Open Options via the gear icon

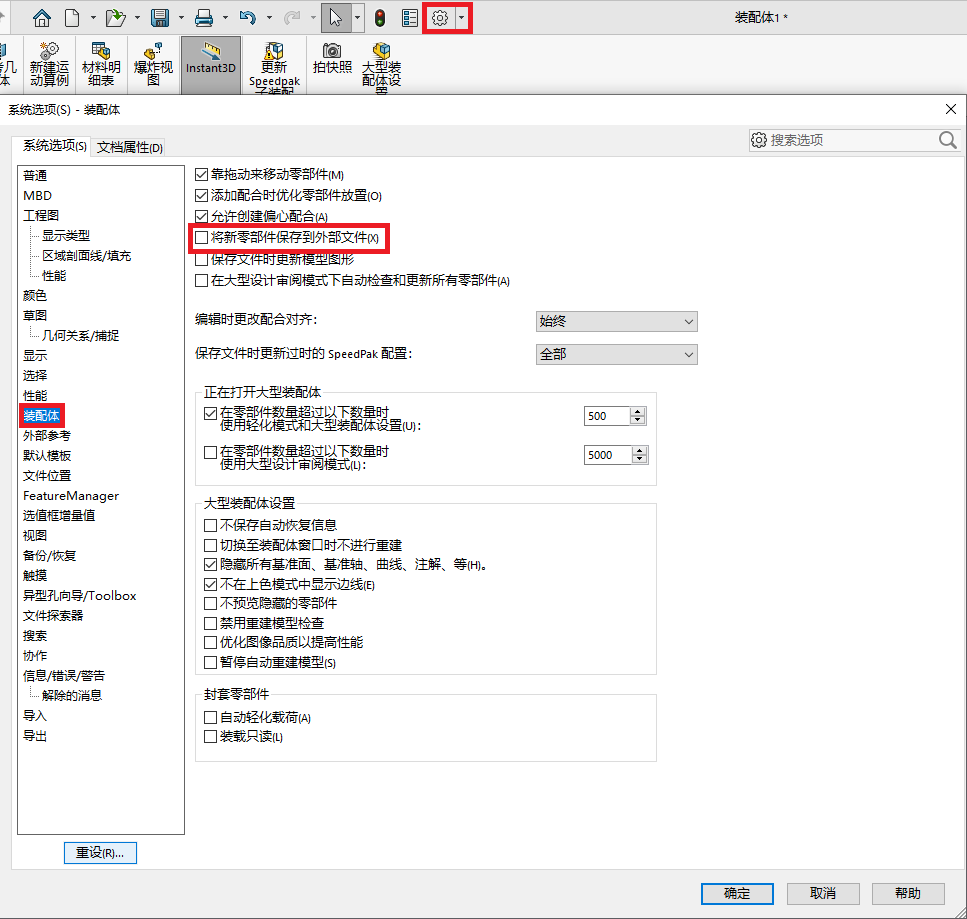click(x=440, y=19)
